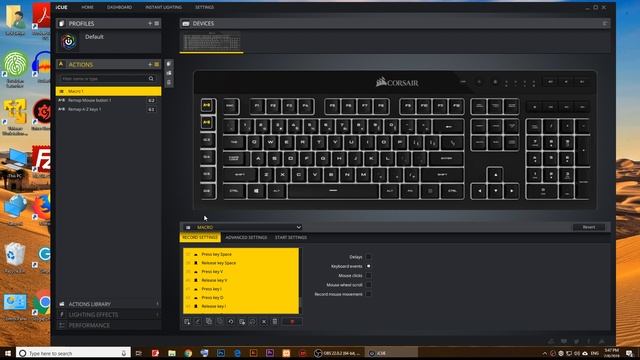Click the second highlighted G key on keyboard
This screenshot has height=360, width=640.
(207, 122)
